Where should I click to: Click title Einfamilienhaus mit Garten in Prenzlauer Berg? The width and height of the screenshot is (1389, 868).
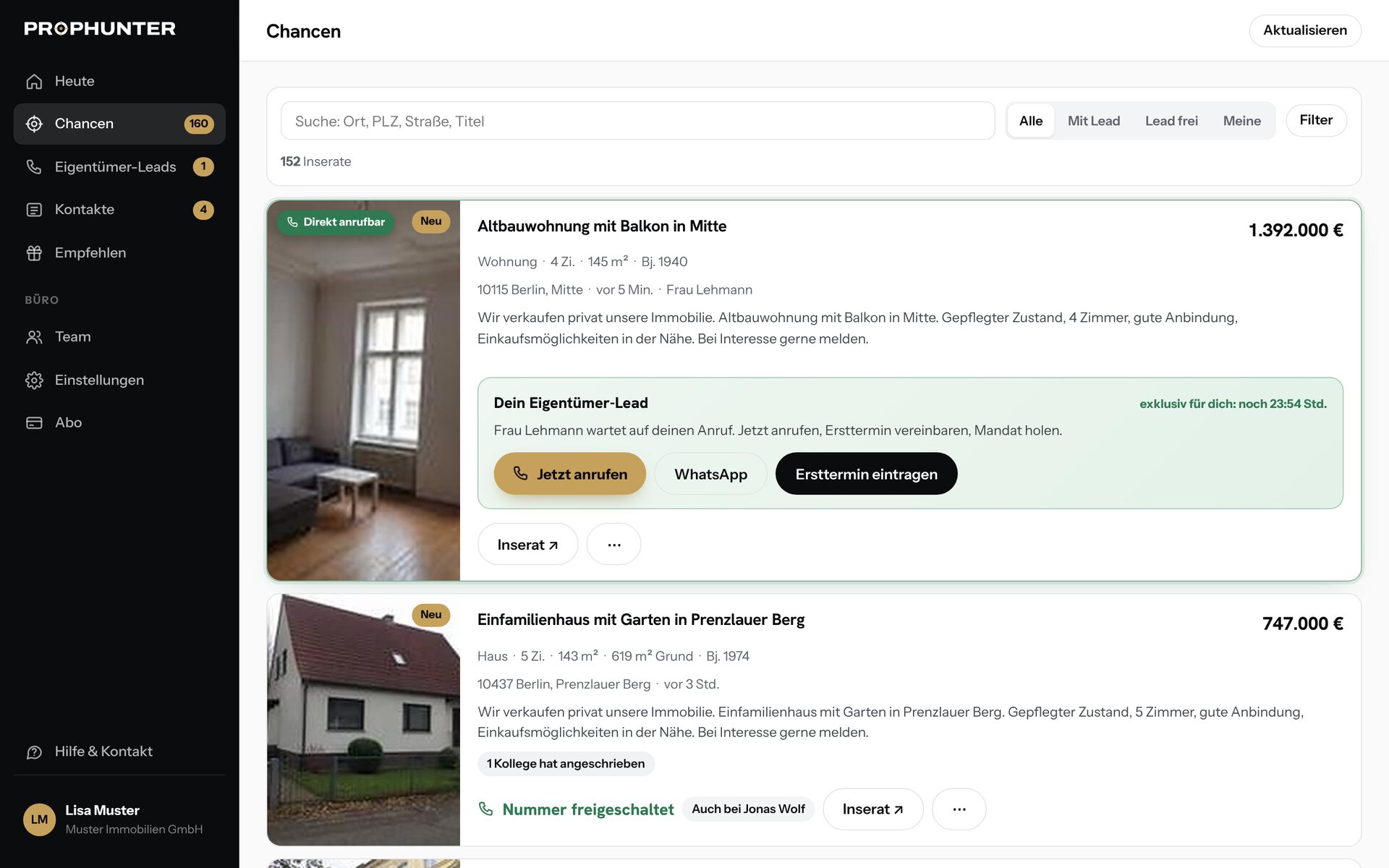(x=641, y=620)
